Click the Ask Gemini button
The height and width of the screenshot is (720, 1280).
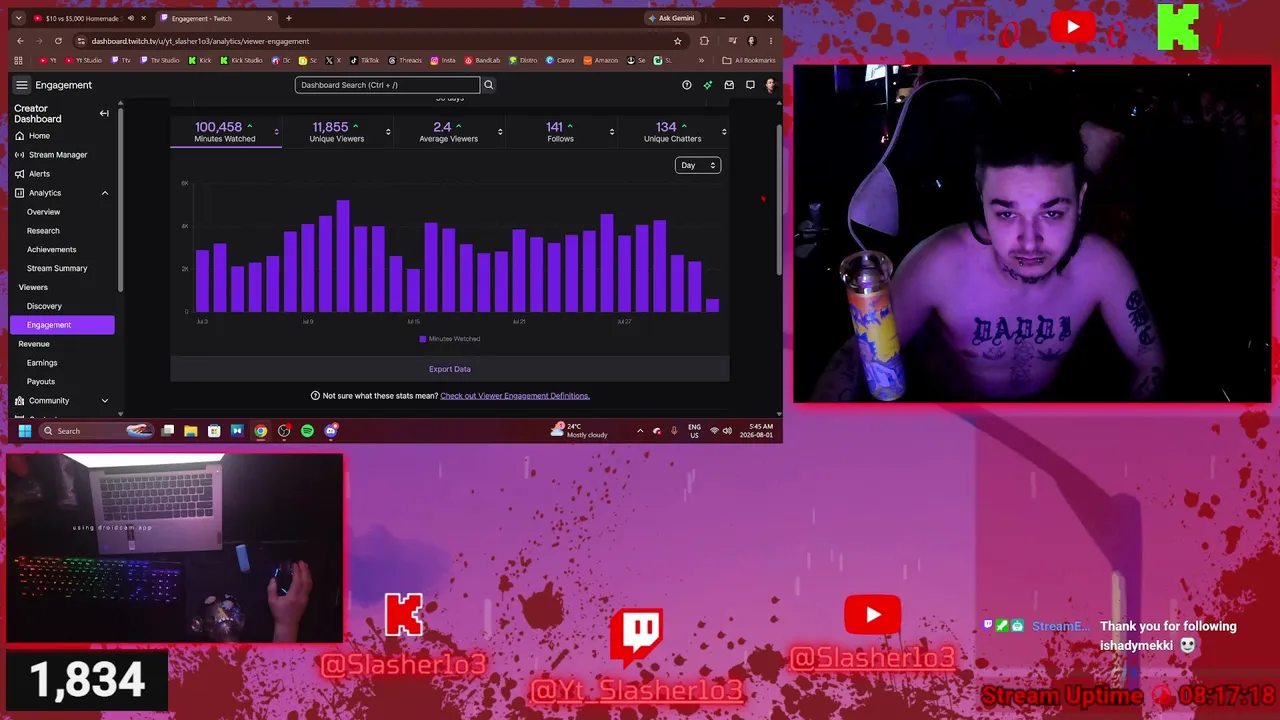click(x=671, y=18)
